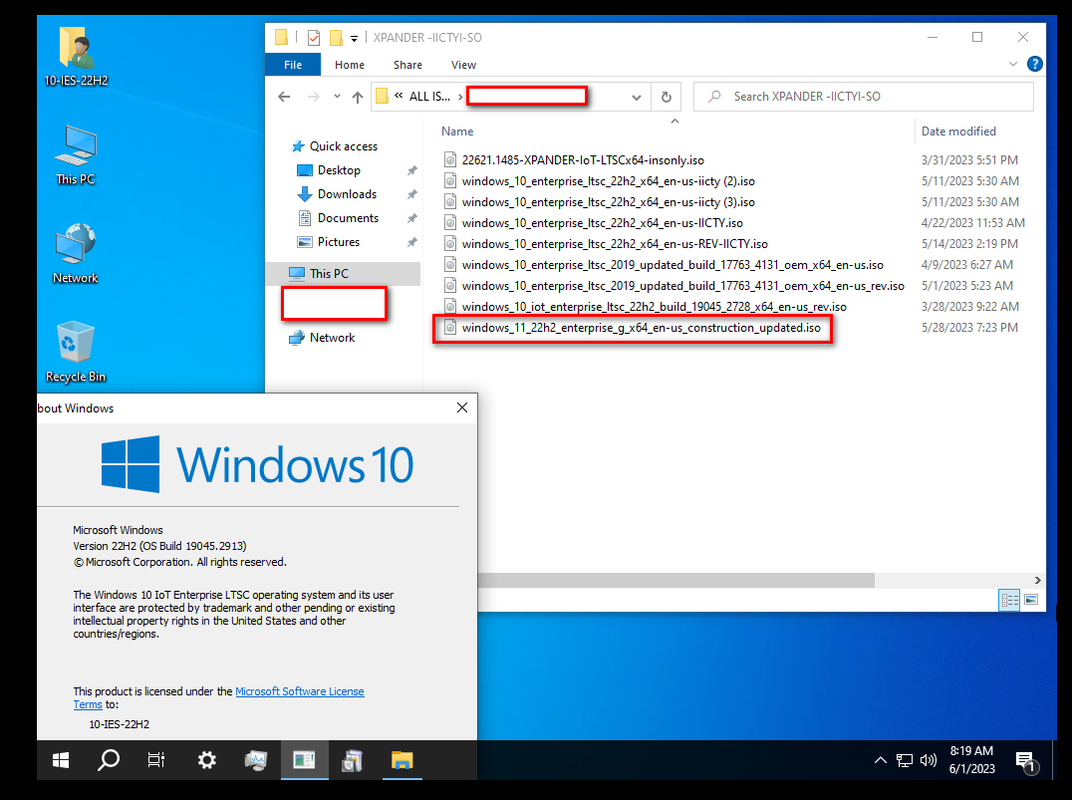Viewport: 1072px width, 800px height.
Task: Switch to details view layout icon
Action: click(1009, 600)
